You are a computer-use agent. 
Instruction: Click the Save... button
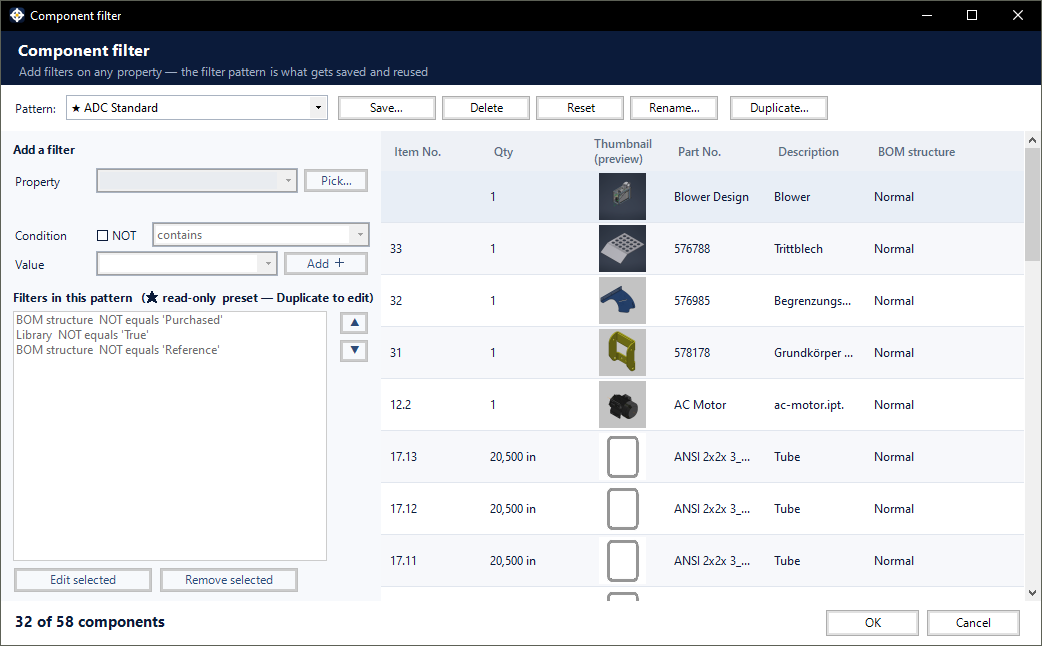coord(387,108)
